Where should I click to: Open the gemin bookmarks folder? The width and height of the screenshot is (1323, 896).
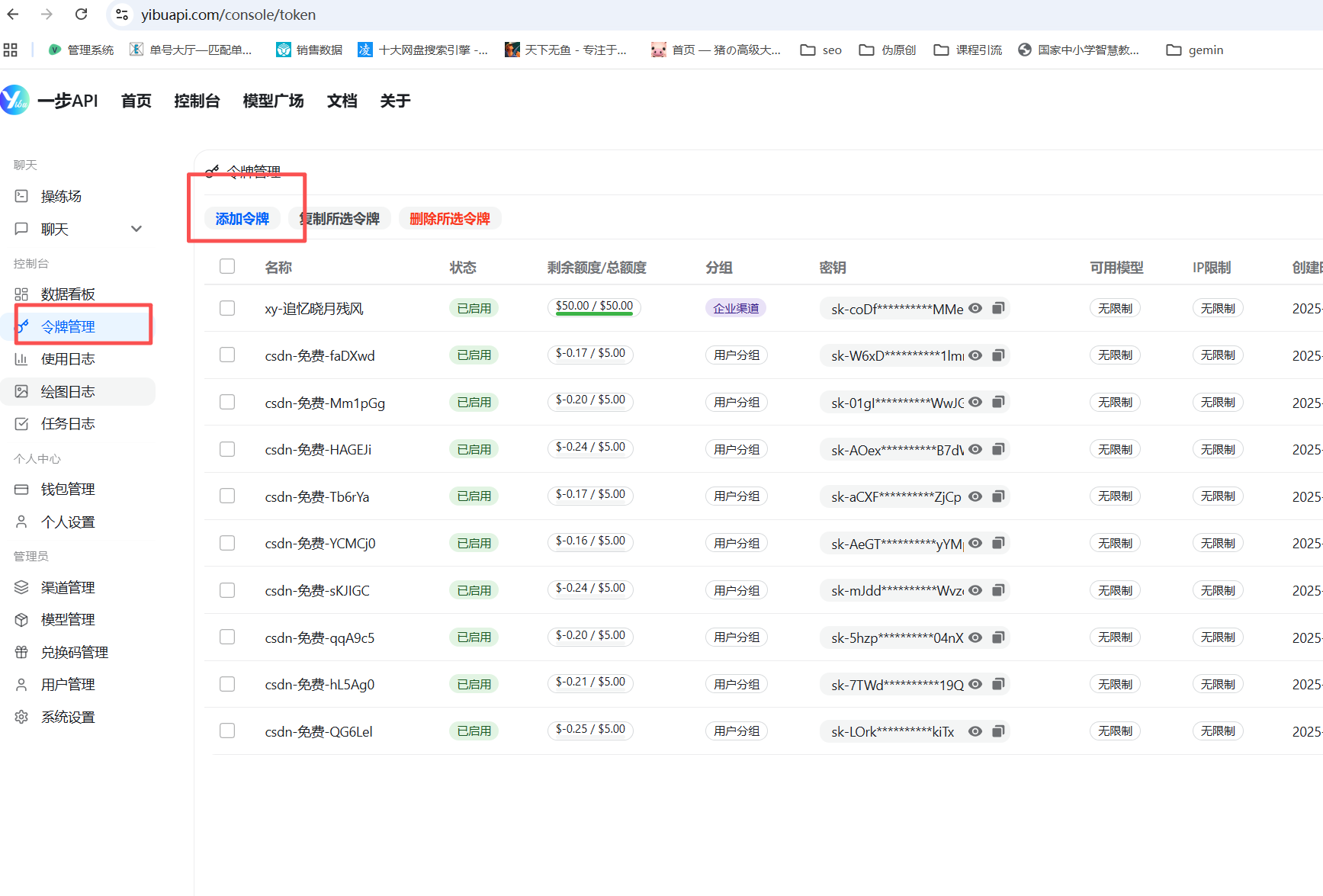tap(1195, 50)
